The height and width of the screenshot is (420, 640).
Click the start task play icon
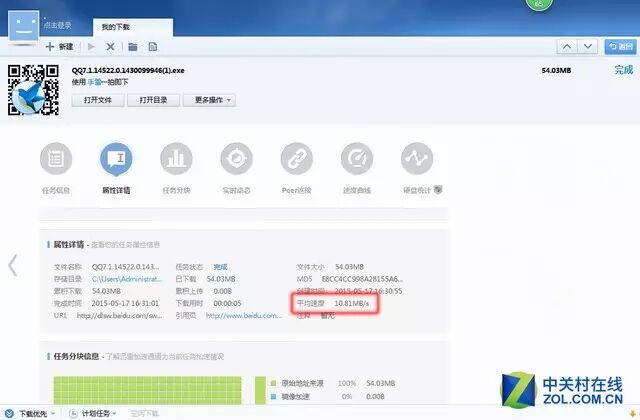click(x=91, y=47)
